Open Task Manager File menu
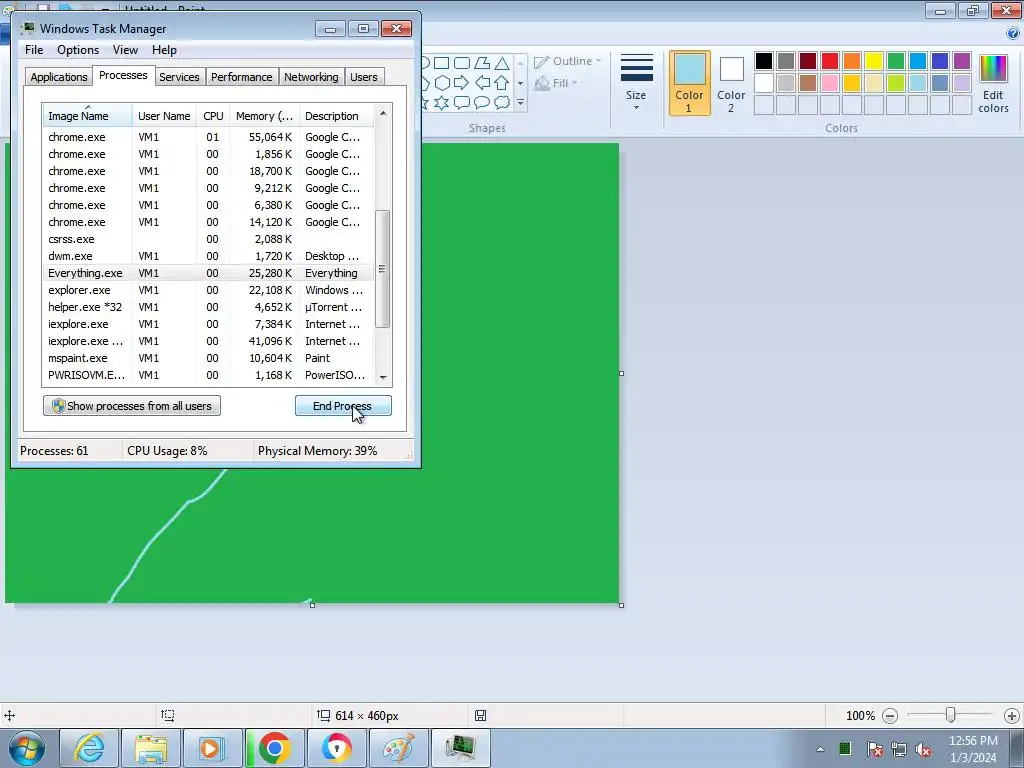The image size is (1024, 768). [34, 50]
